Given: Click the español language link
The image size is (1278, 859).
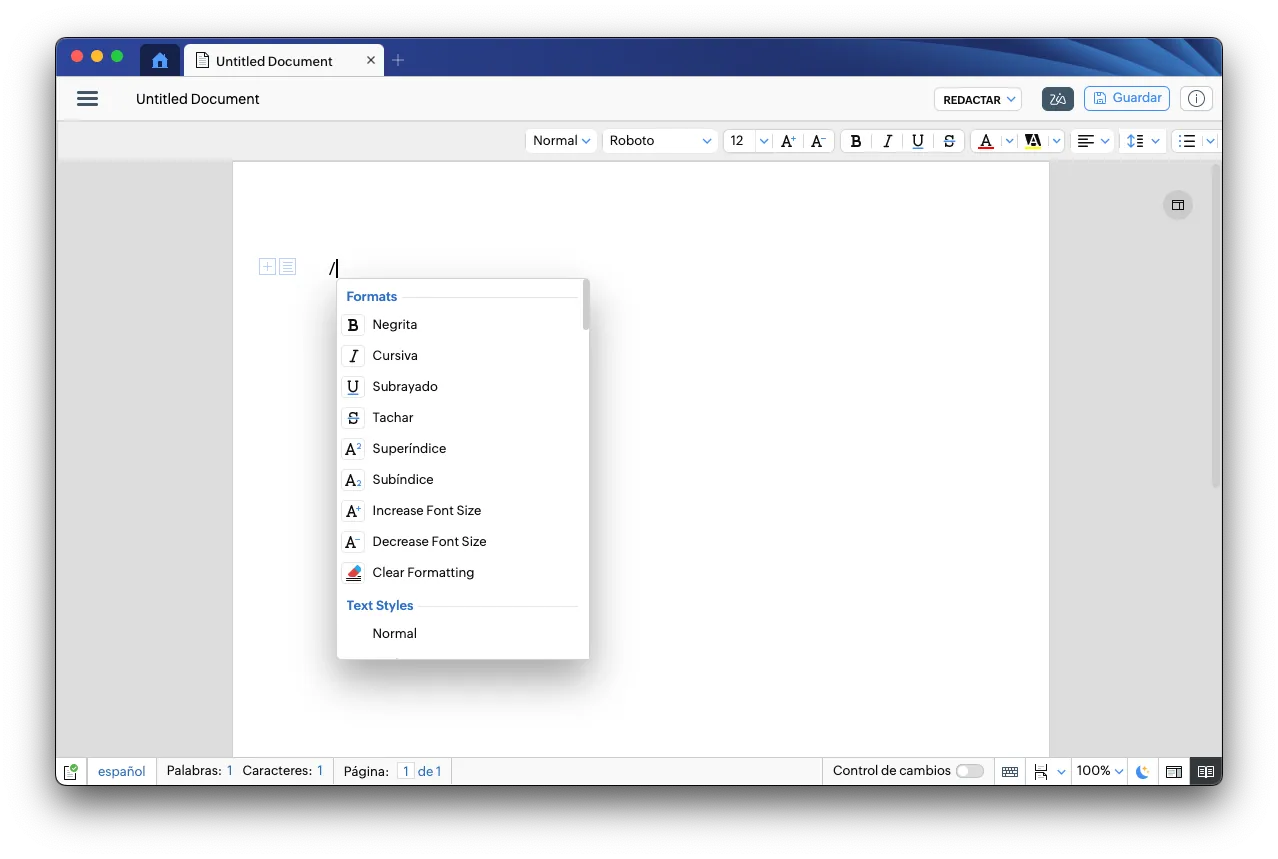Looking at the screenshot, I should (122, 771).
